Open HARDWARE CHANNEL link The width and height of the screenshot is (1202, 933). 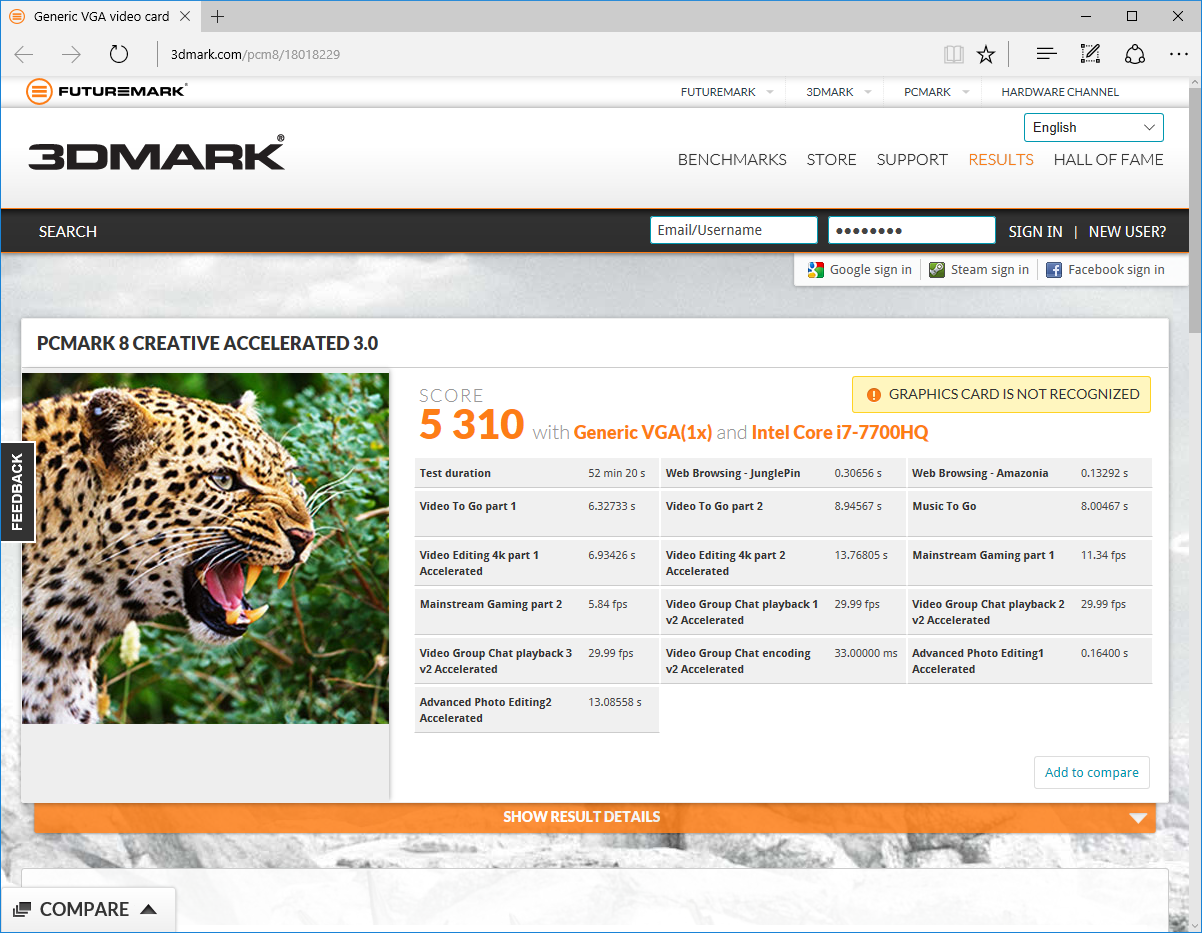1060,92
